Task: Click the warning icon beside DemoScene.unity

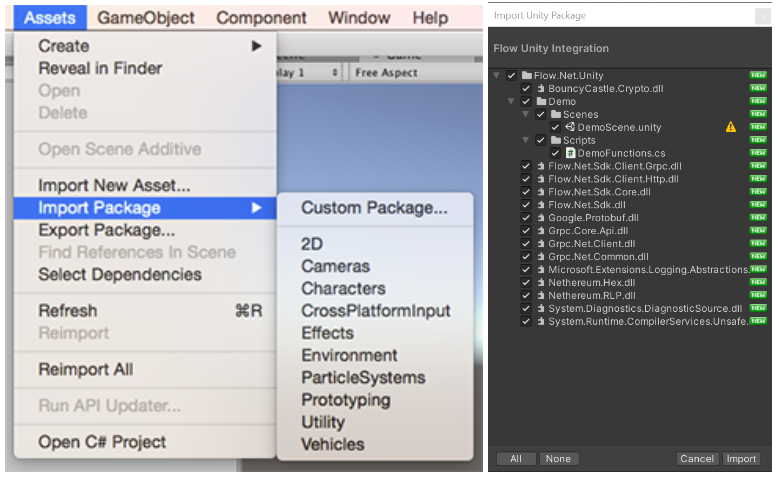Action: [731, 127]
